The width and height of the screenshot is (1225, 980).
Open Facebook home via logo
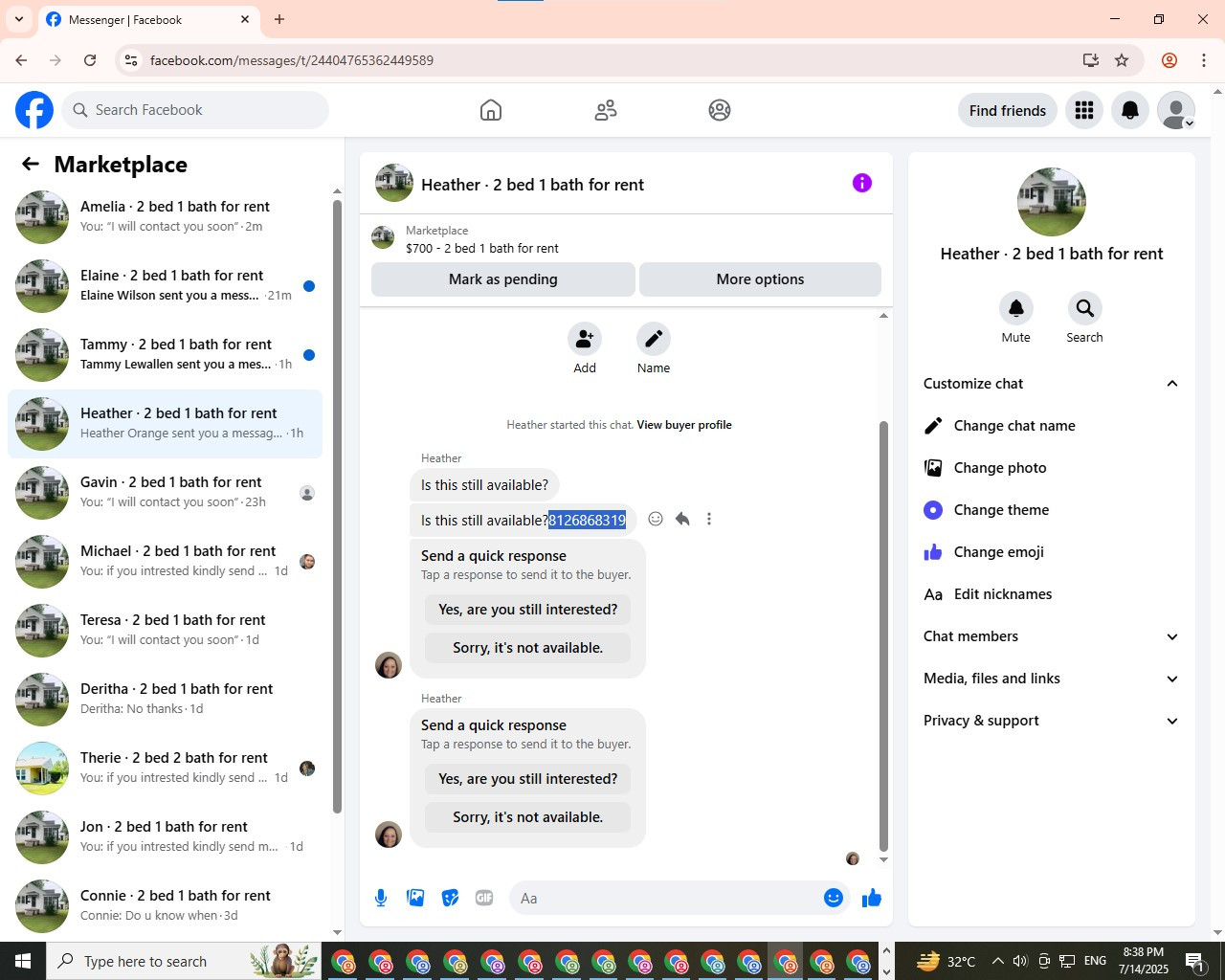pos(34,110)
